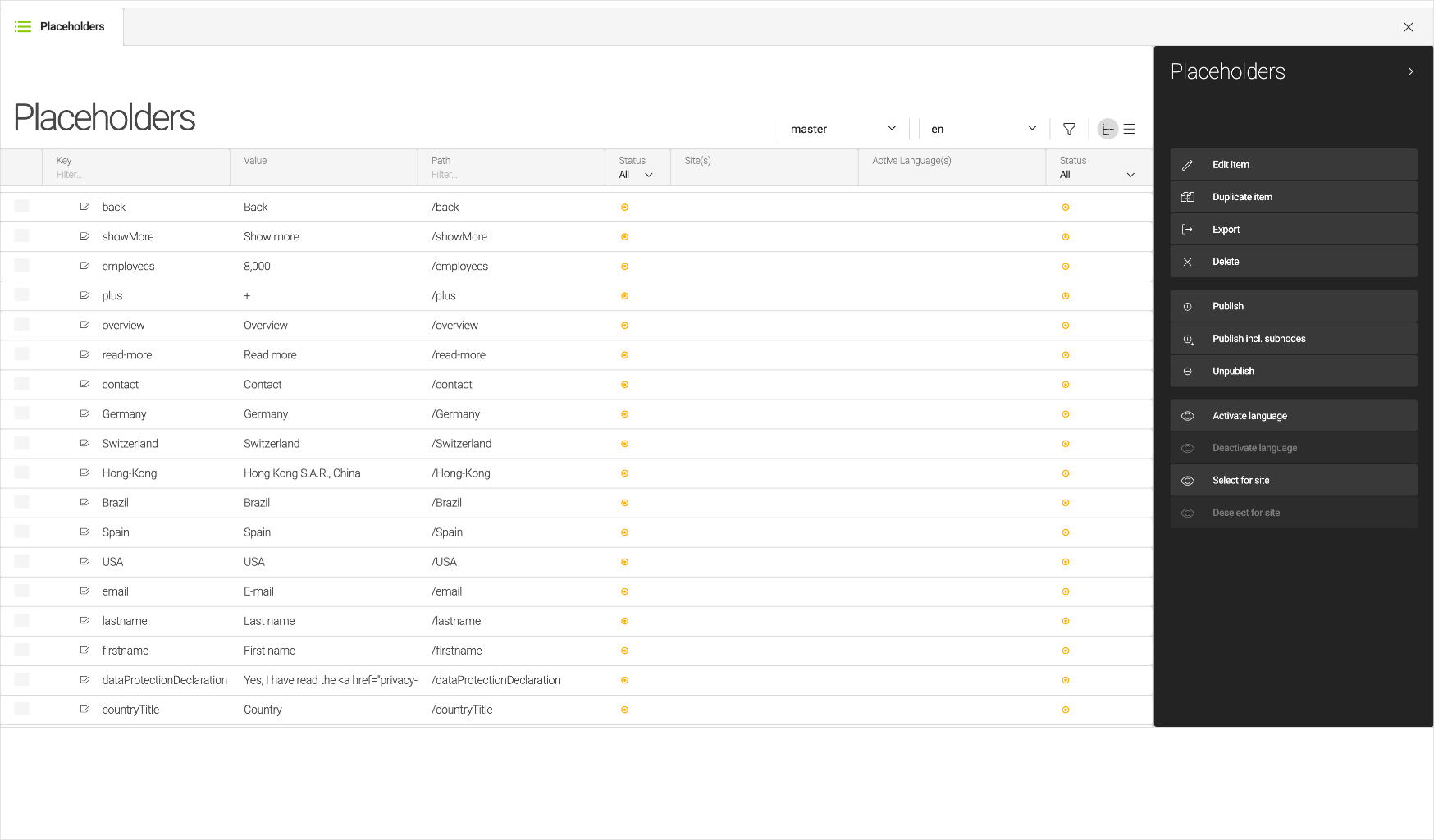Open the filter options with the funnel icon
The image size is (1434, 840).
(x=1069, y=129)
